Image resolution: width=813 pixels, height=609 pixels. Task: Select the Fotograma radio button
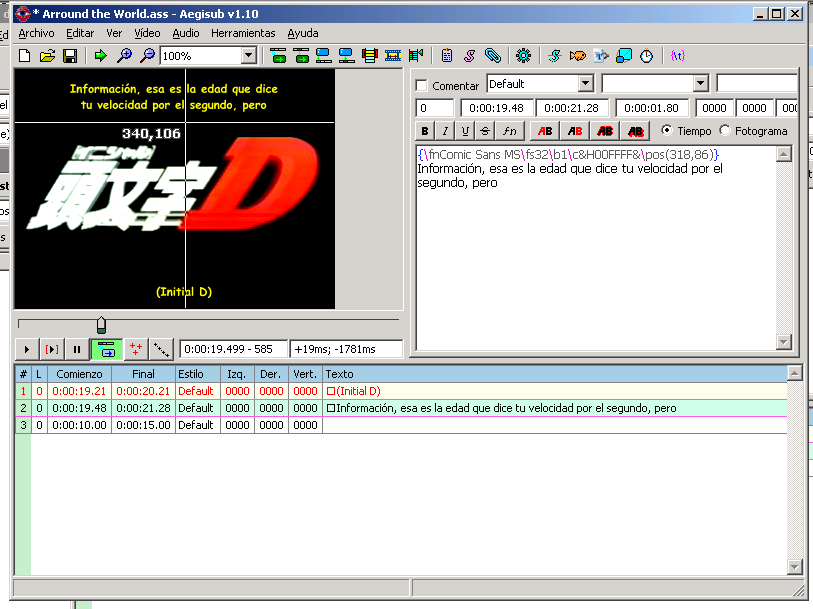click(725, 131)
